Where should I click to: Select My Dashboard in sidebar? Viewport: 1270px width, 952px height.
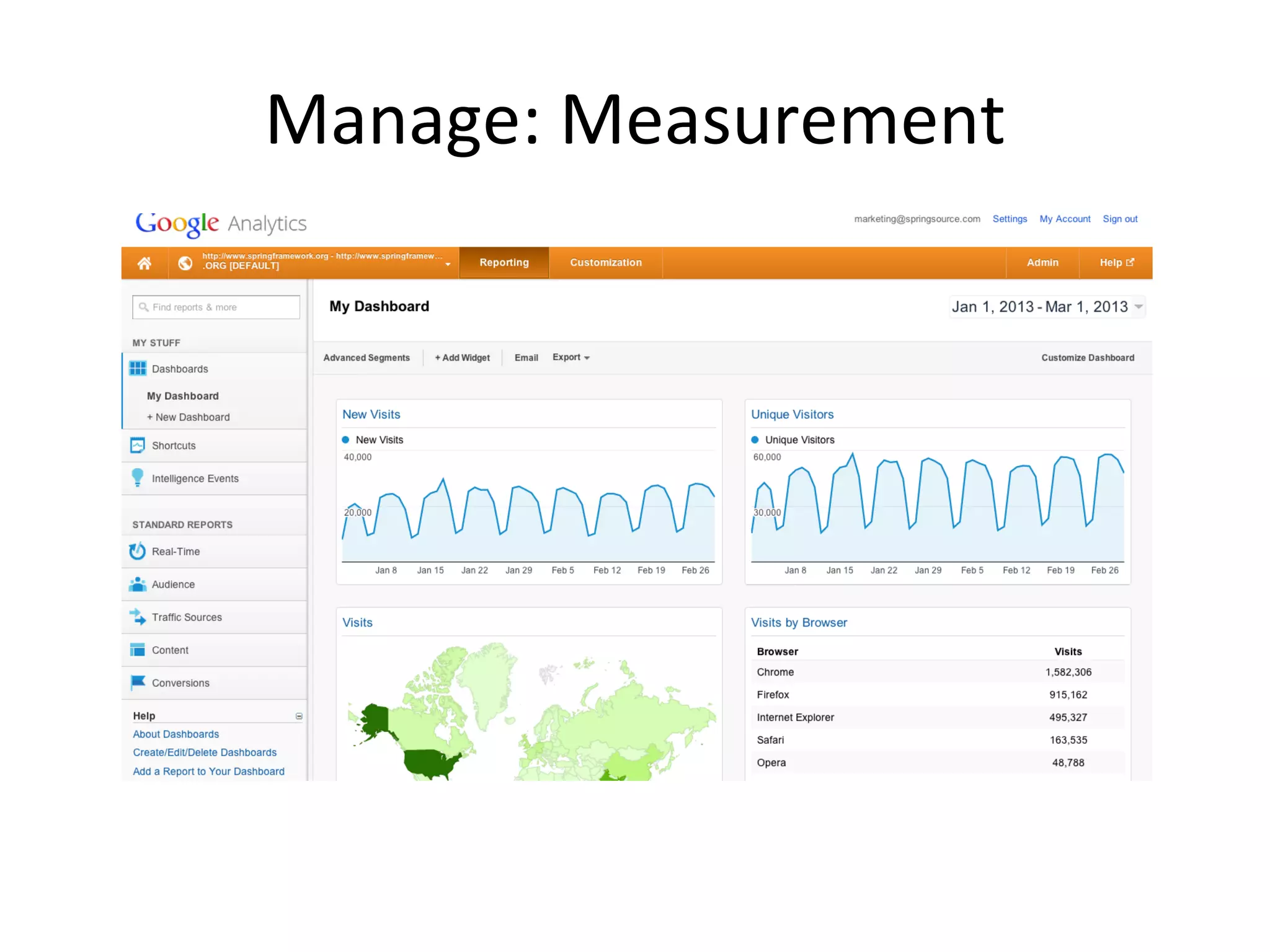pyautogui.click(x=182, y=396)
